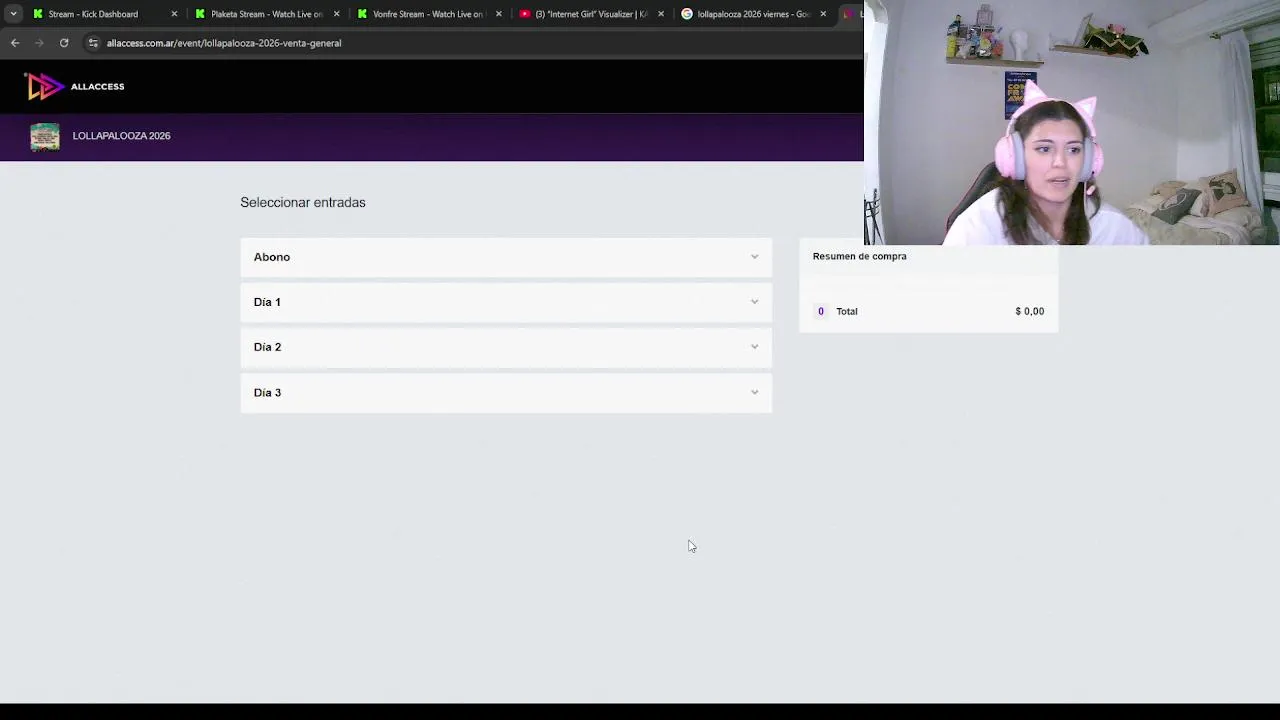Click the Día 3 row label
This screenshot has width=1280, height=720.
click(x=267, y=392)
